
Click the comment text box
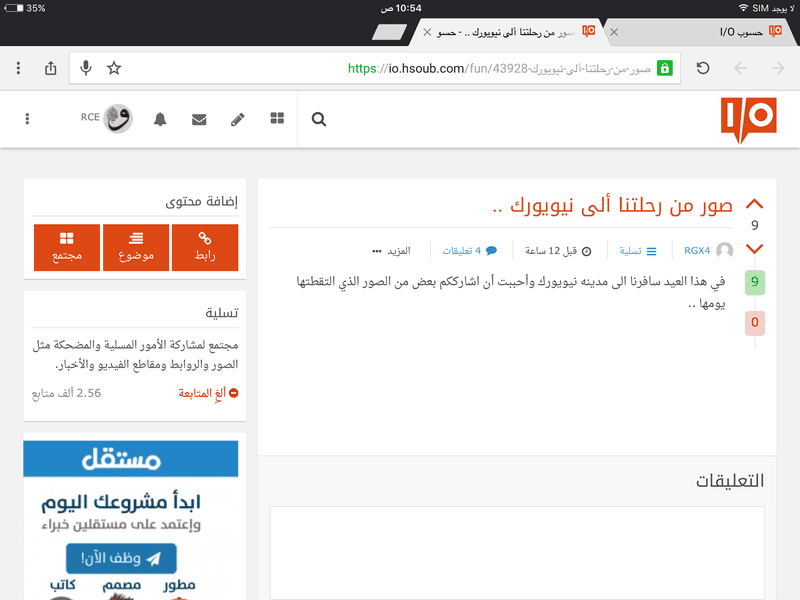(x=517, y=553)
